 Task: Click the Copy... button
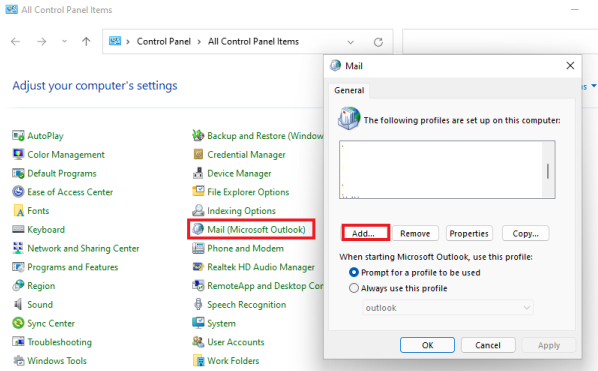[526, 233]
